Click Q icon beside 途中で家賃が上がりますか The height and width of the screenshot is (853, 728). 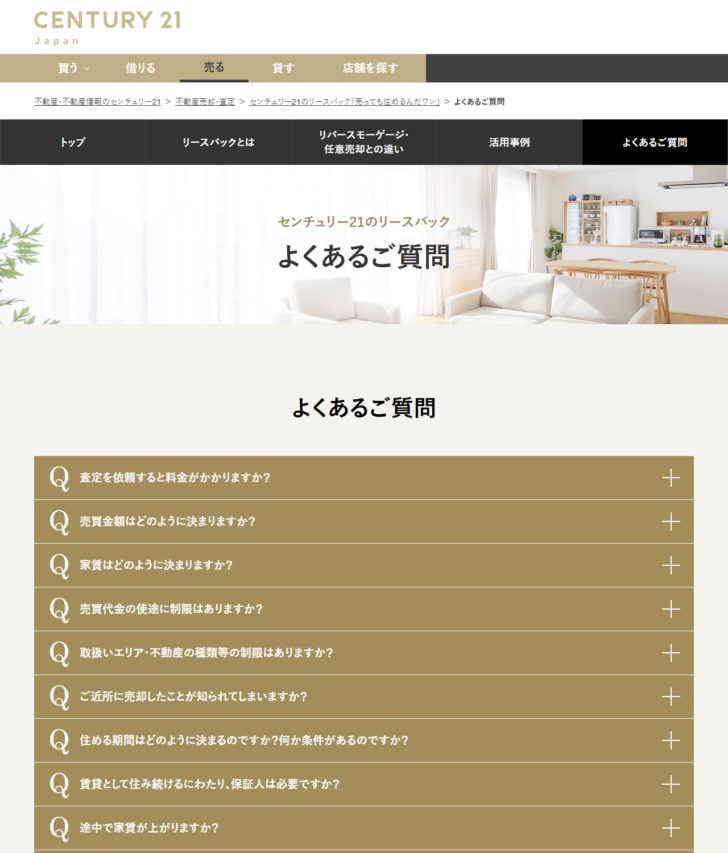pyautogui.click(x=59, y=829)
